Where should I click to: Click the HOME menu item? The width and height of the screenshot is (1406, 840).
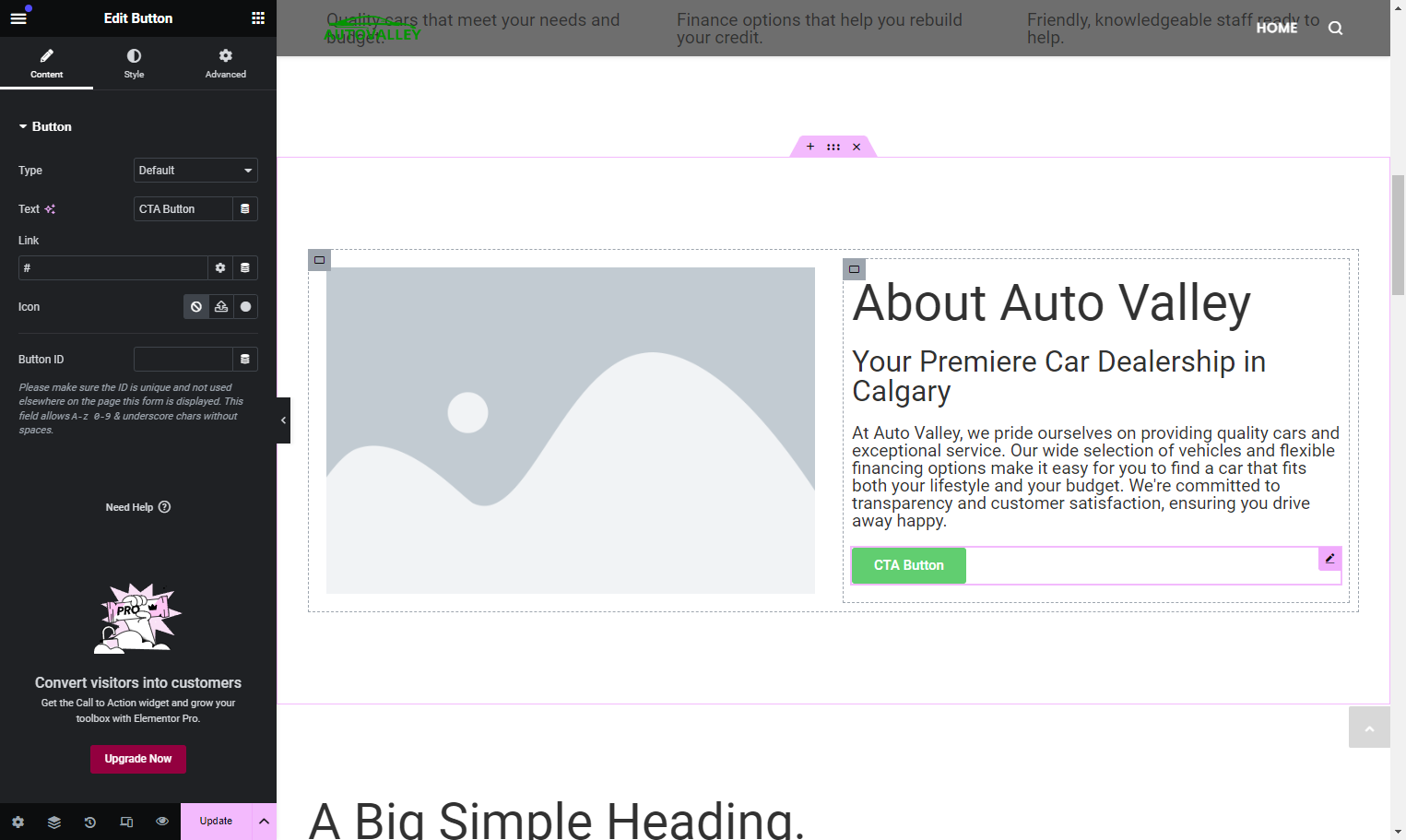[x=1277, y=28]
